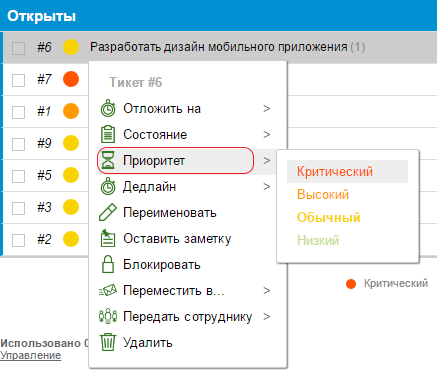Screen dimensions: 437x380
Task: Click the stopwatch icon beside Дедлайн
Action: pyautogui.click(x=108, y=186)
